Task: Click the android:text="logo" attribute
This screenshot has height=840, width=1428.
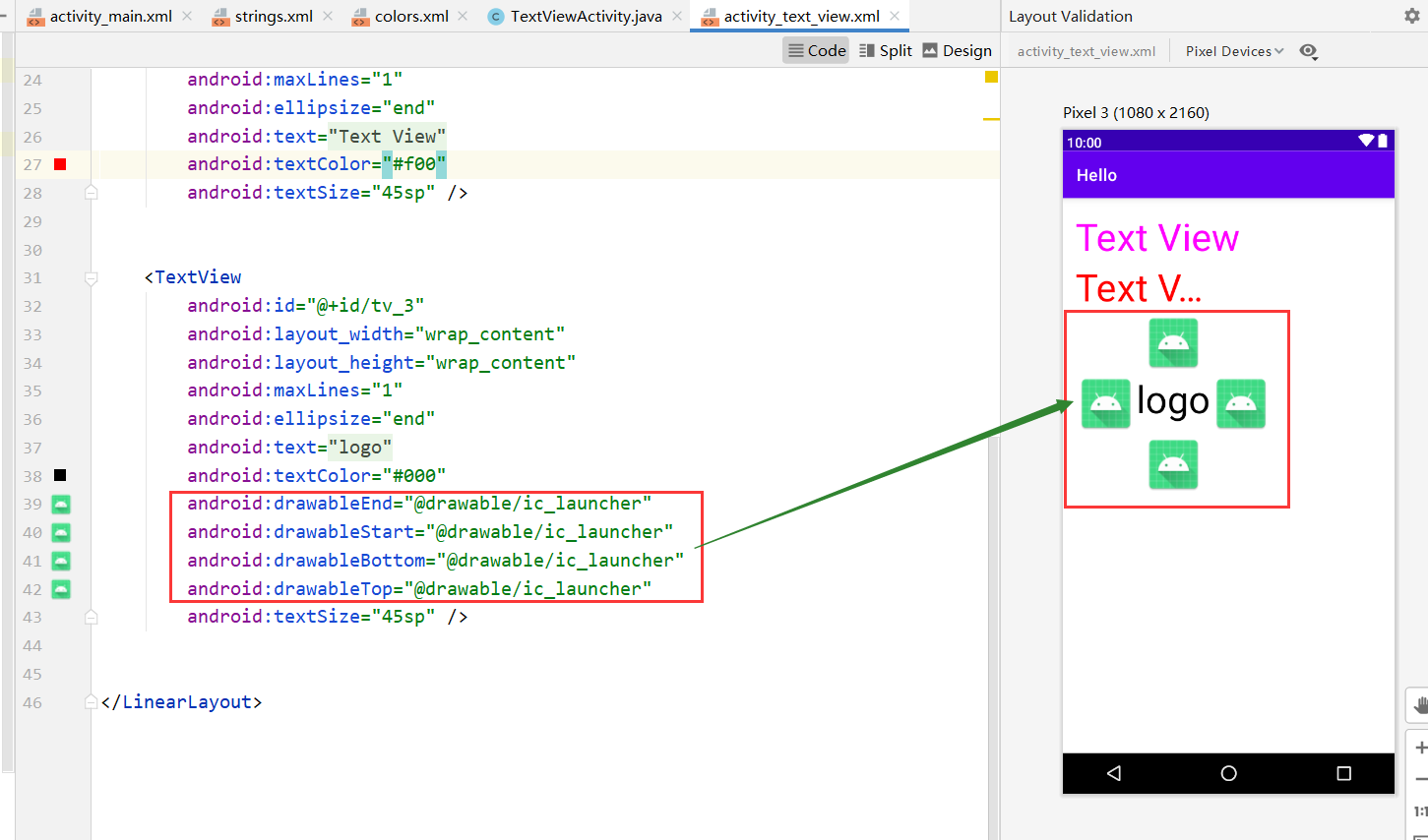Action: tap(289, 448)
